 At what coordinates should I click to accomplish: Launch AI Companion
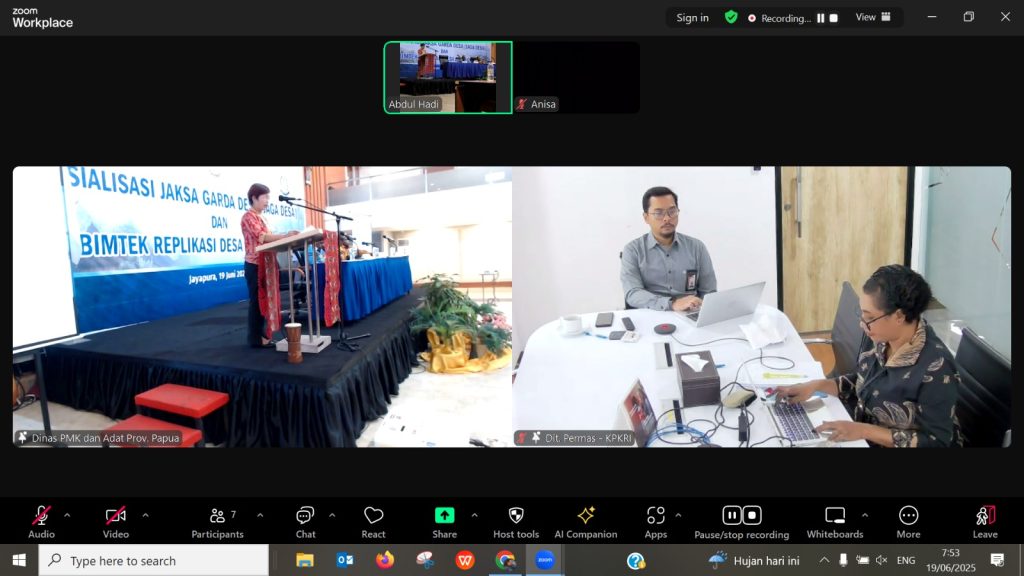coord(586,522)
